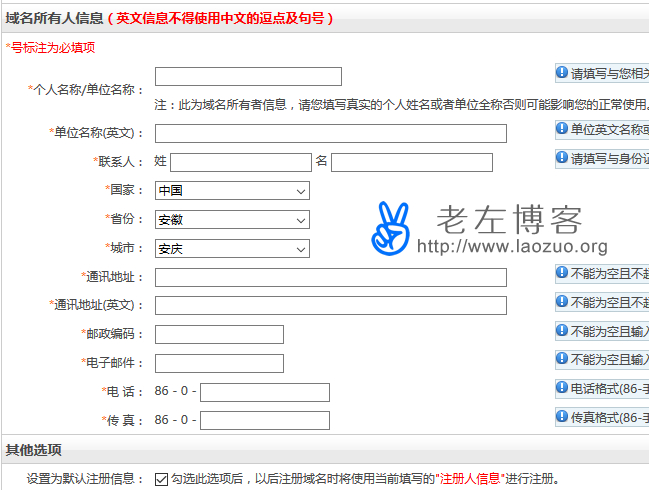This screenshot has height=490, width=649.
Task: Click info icon beside 邮政编码 hint
Action: point(562,331)
